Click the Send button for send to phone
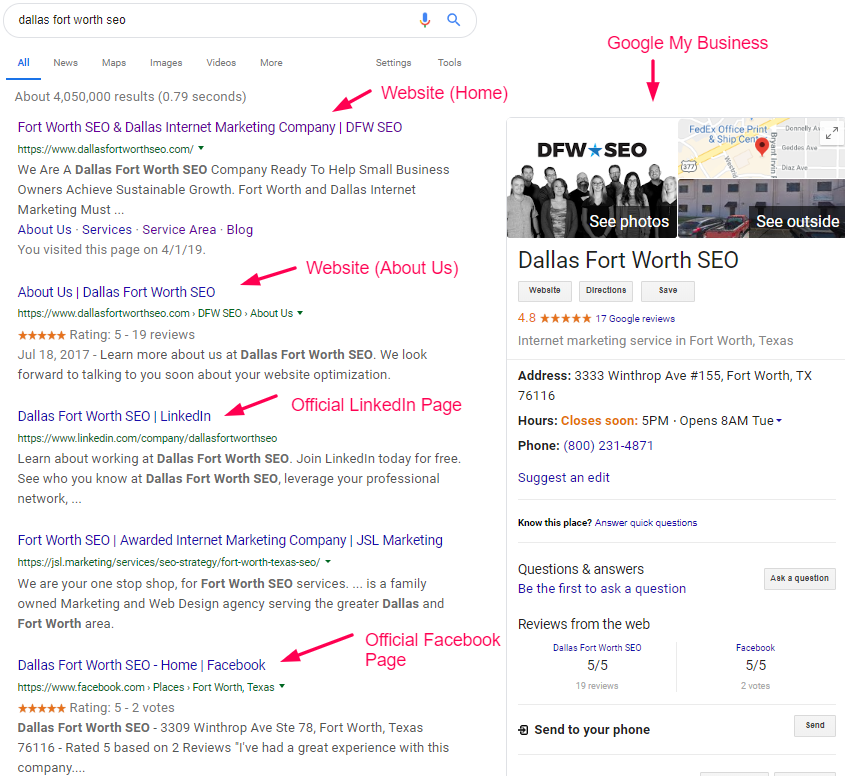Viewport: 845px width, 776px height. pos(815,725)
